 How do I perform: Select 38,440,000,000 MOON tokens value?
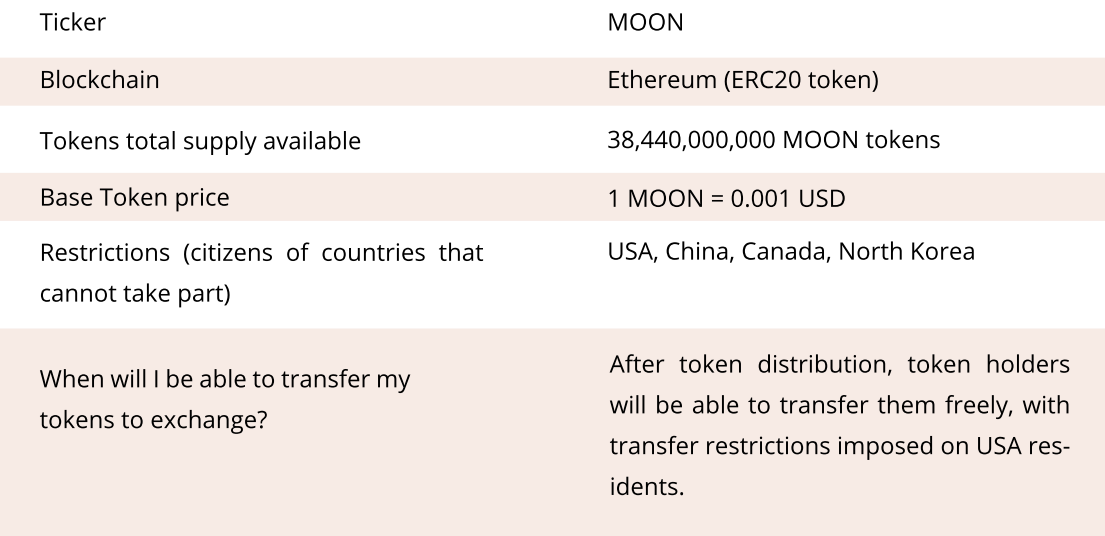pyautogui.click(x=773, y=139)
